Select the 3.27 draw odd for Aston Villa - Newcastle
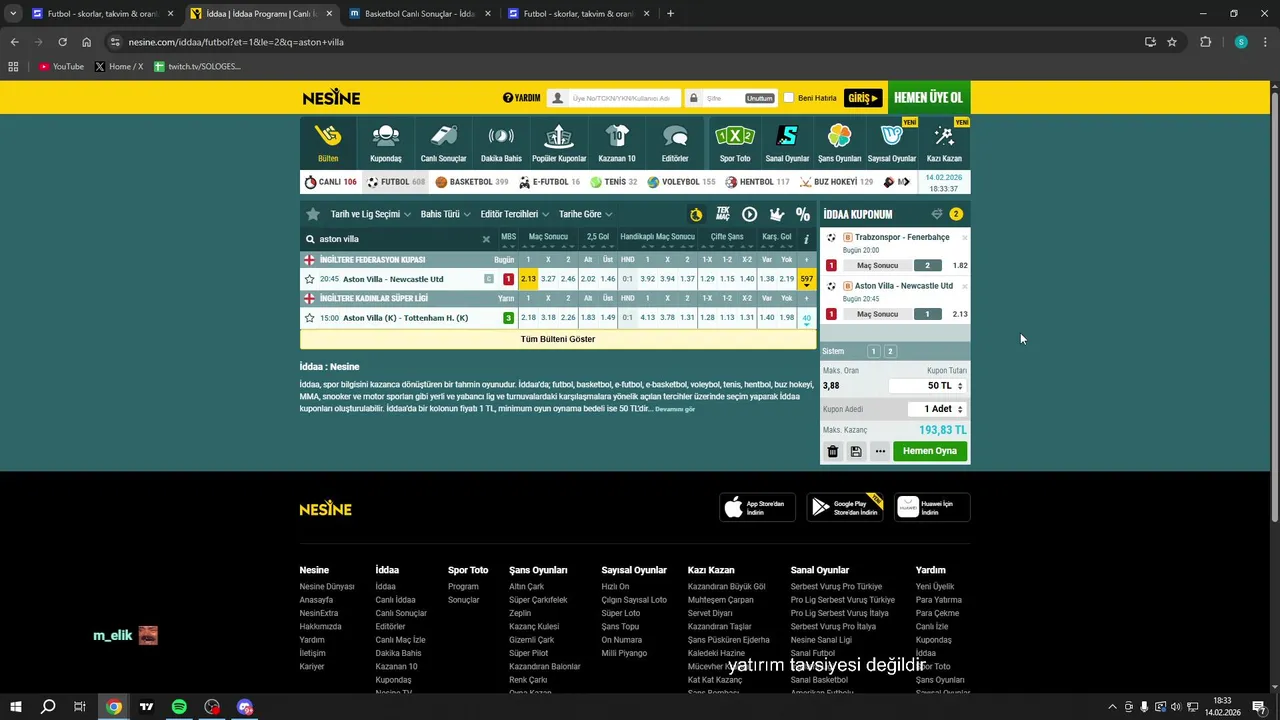This screenshot has width=1280, height=720. pos(548,279)
